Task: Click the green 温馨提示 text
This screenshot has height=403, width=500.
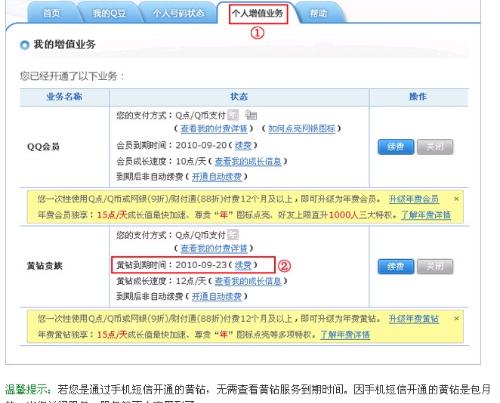Action: tap(28, 389)
